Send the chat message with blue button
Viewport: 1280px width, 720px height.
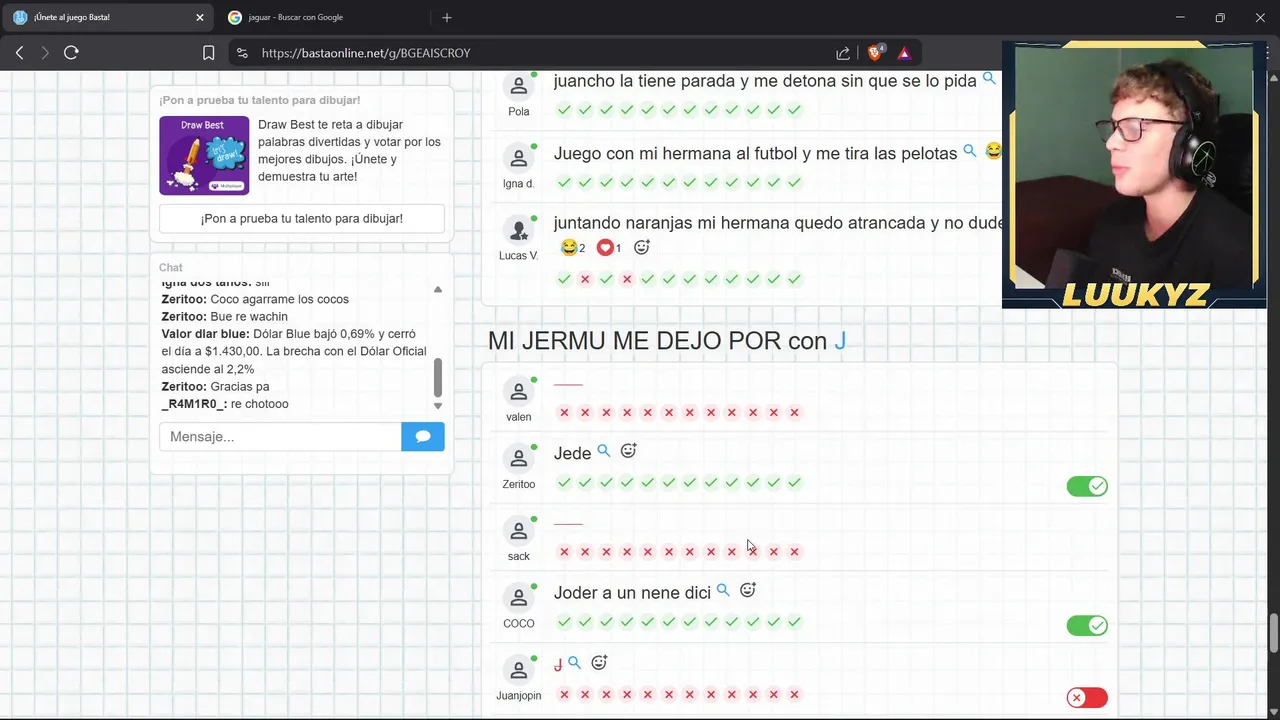tap(423, 437)
